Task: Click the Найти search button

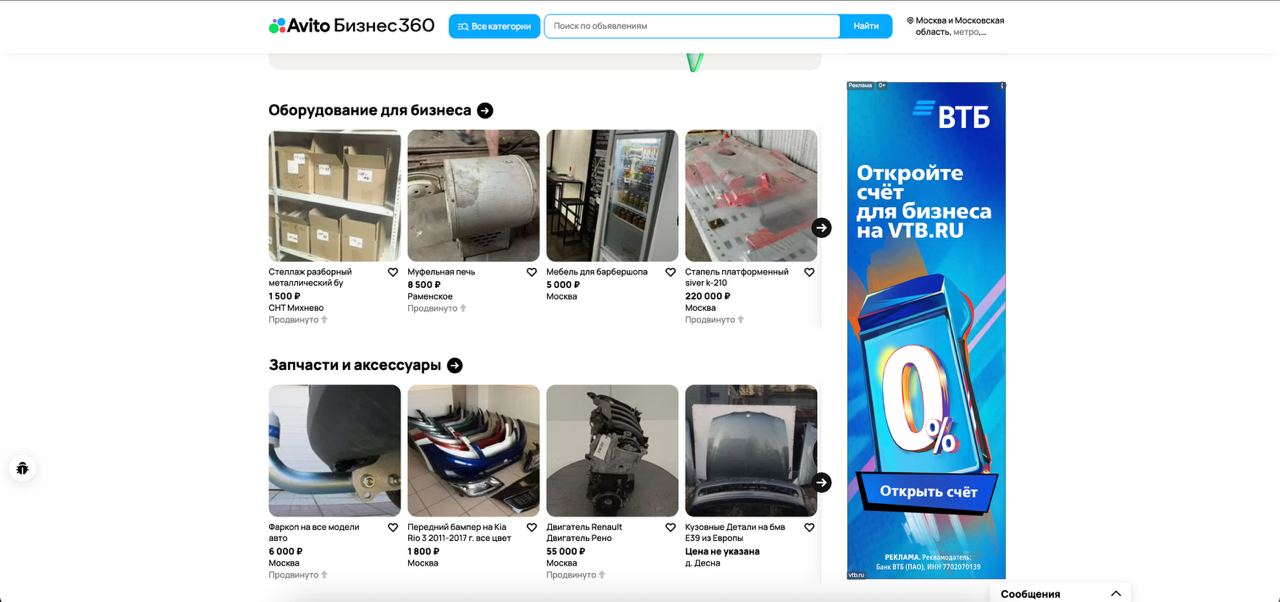Action: pos(866,26)
